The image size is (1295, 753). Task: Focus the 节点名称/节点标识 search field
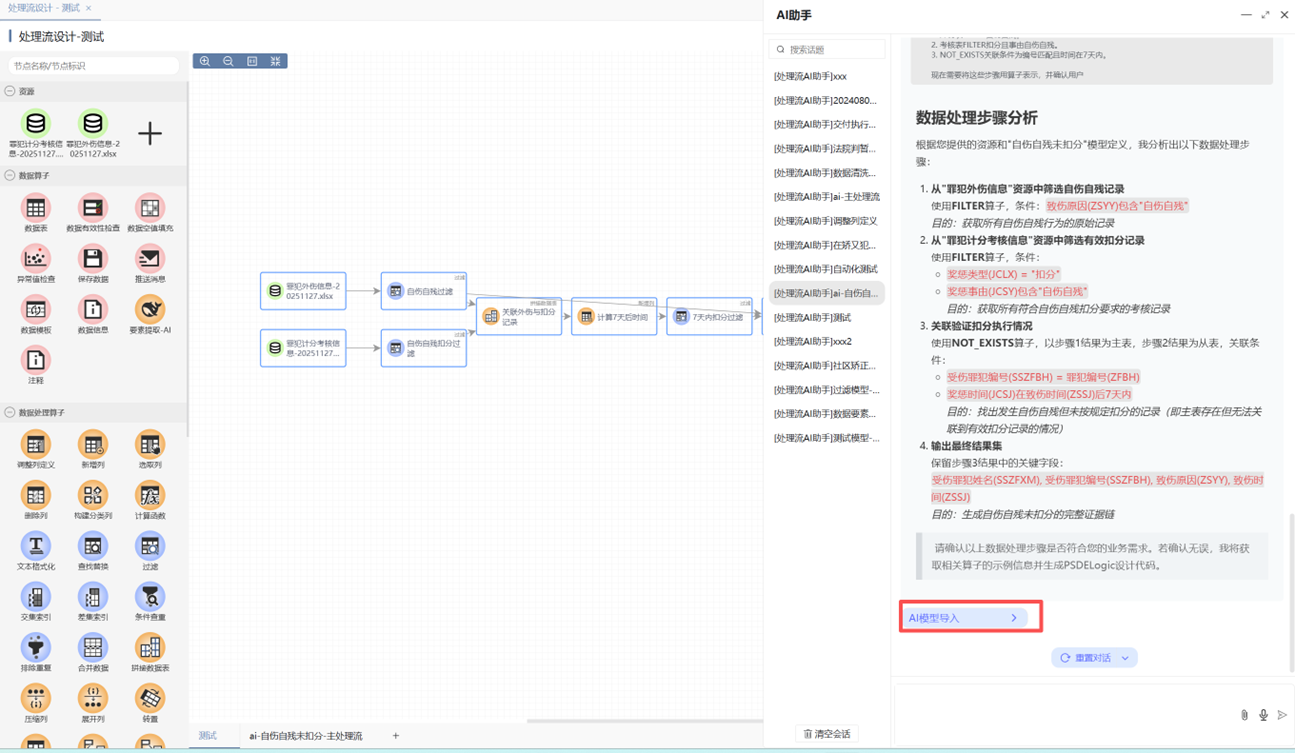(x=94, y=66)
